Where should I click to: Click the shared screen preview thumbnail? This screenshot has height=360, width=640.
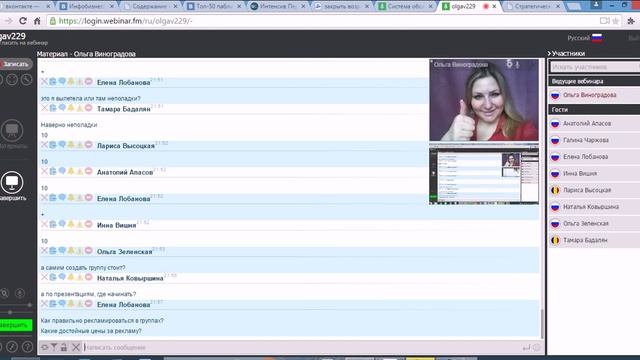pyautogui.click(x=484, y=174)
